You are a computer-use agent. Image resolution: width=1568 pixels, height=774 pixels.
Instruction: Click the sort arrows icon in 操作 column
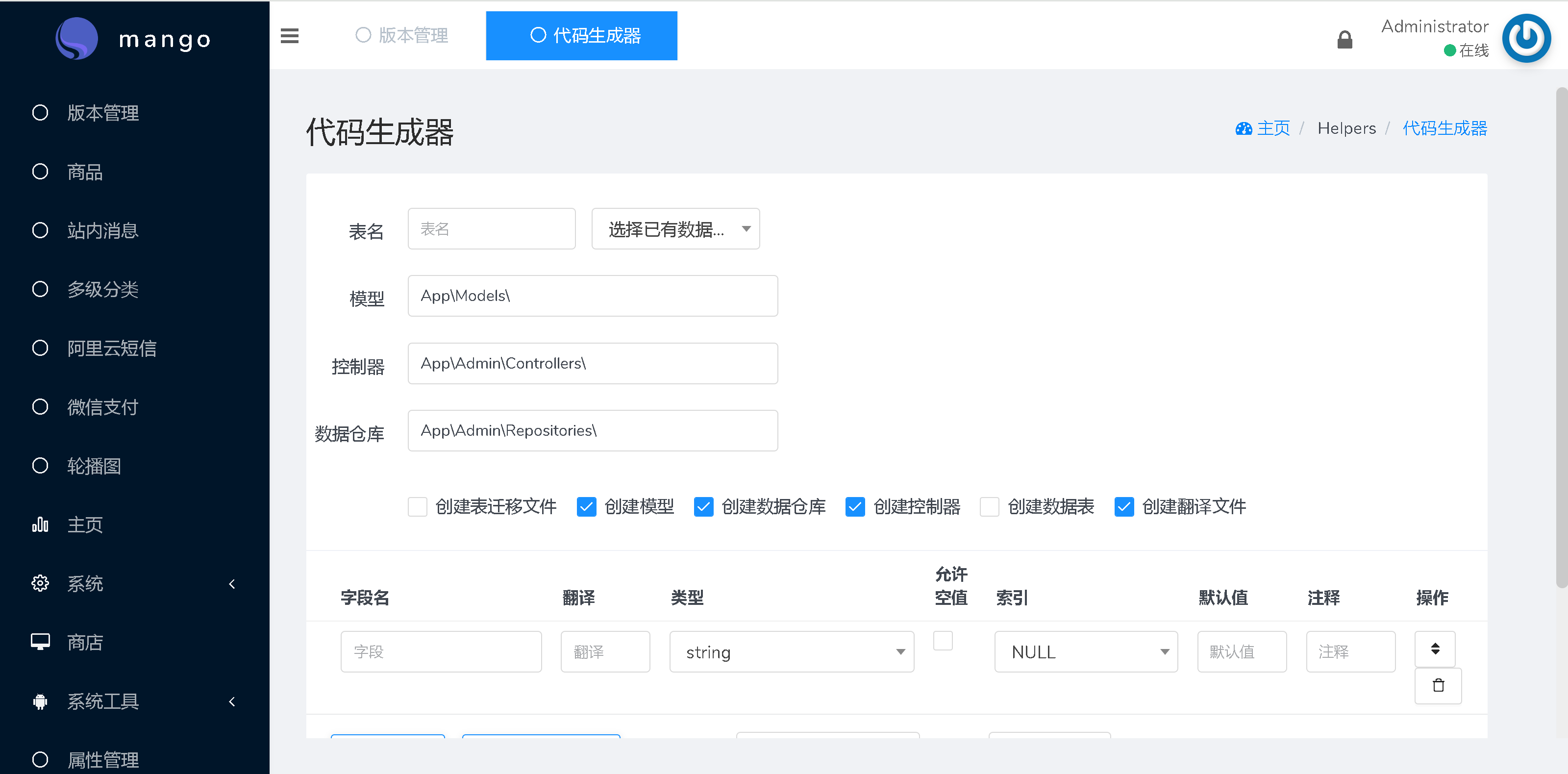1435,649
